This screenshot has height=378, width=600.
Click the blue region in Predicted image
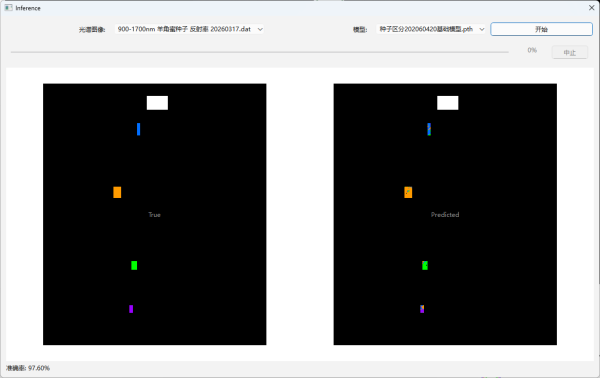coord(429,129)
